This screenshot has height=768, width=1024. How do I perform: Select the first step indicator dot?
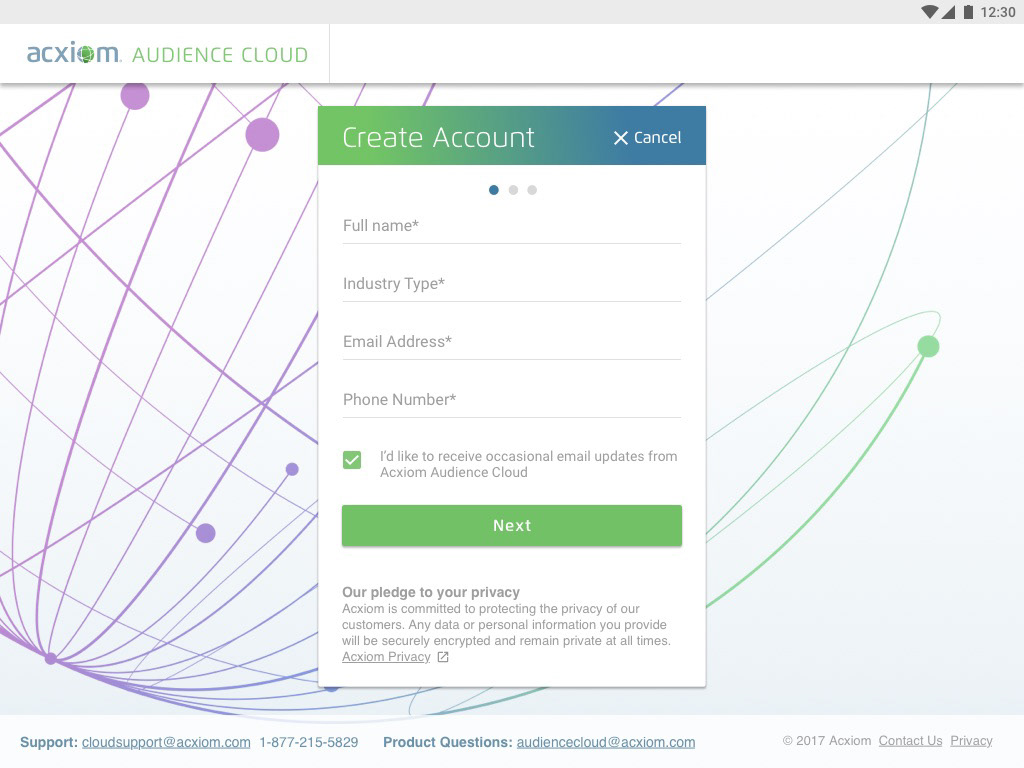point(494,190)
